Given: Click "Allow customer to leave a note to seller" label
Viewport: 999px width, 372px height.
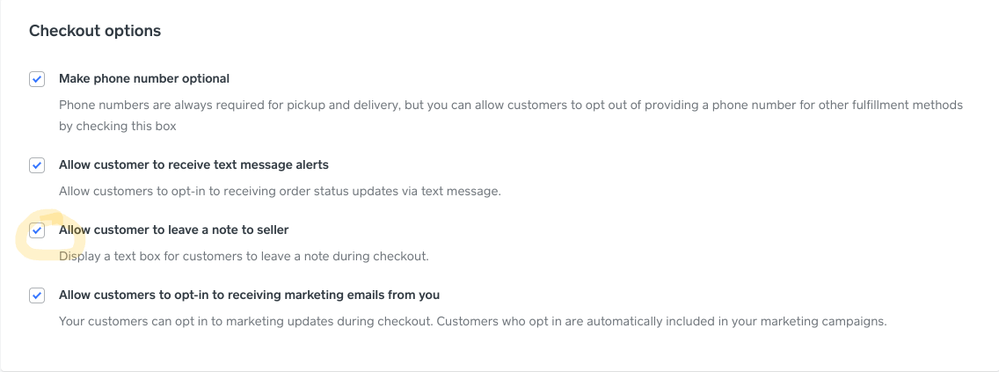Looking at the screenshot, I should point(173,230).
